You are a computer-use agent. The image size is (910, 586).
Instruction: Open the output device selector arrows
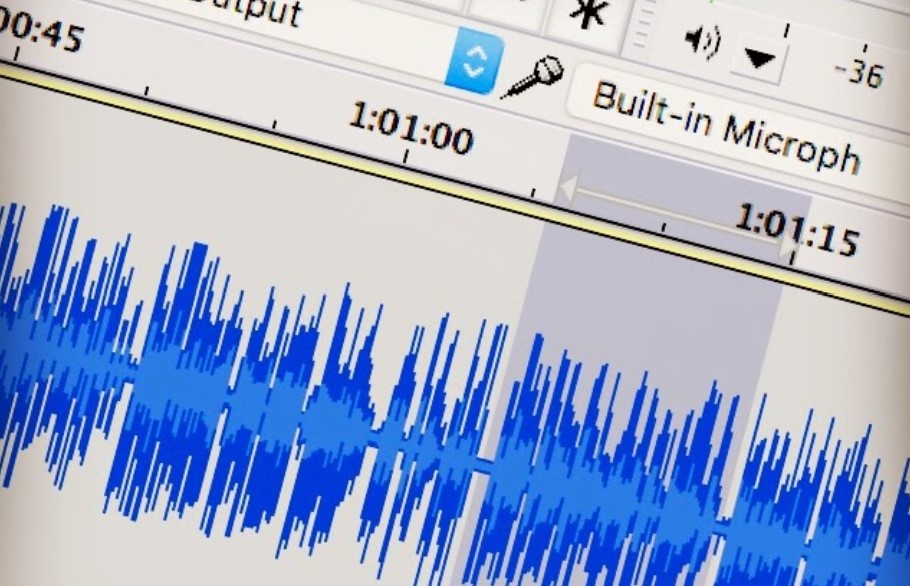point(475,61)
